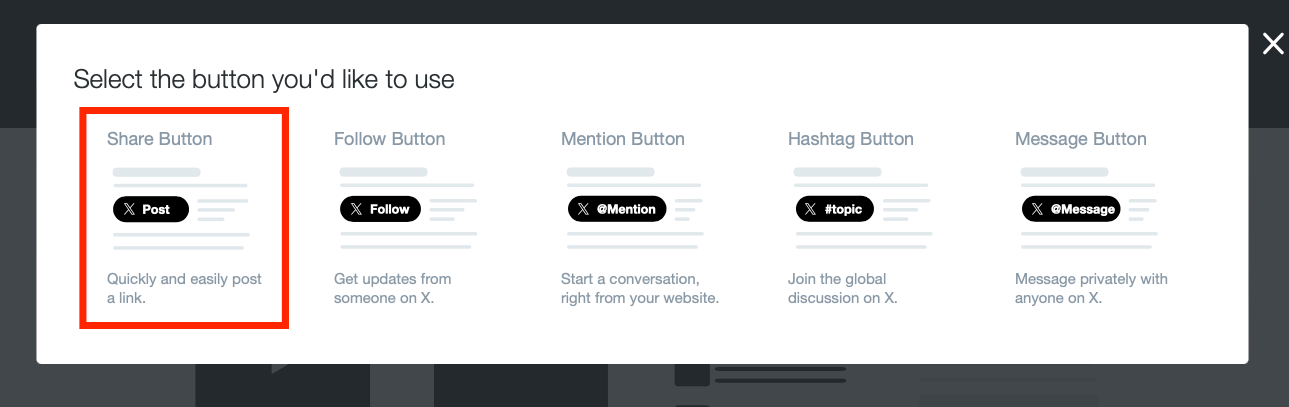Click the X Post button preview
This screenshot has height=407, width=1289.
pyautogui.click(x=150, y=209)
